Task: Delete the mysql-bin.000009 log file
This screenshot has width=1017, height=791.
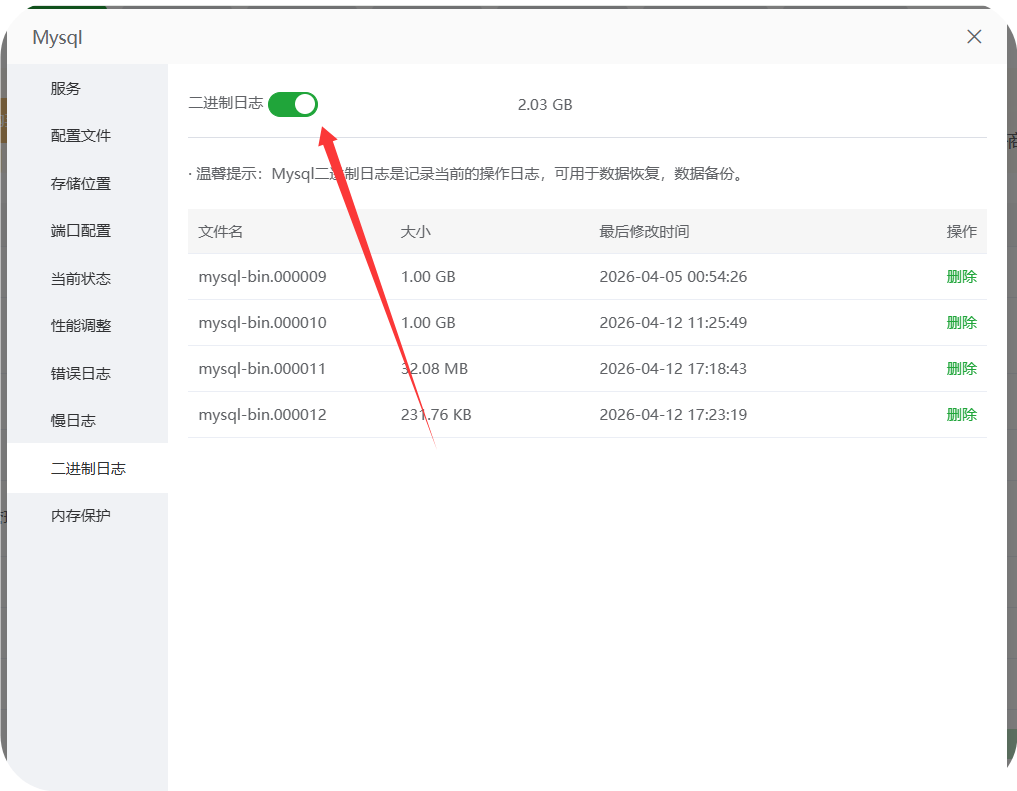Action: point(961,276)
